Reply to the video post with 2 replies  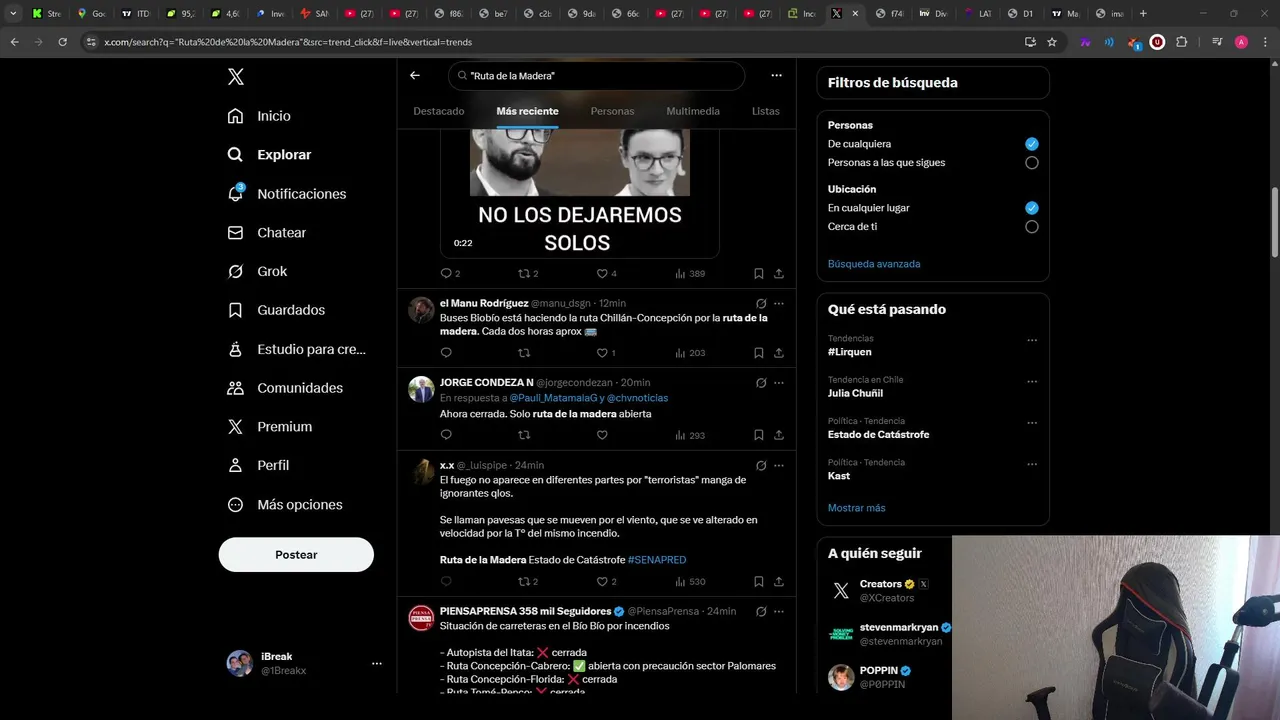(446, 273)
